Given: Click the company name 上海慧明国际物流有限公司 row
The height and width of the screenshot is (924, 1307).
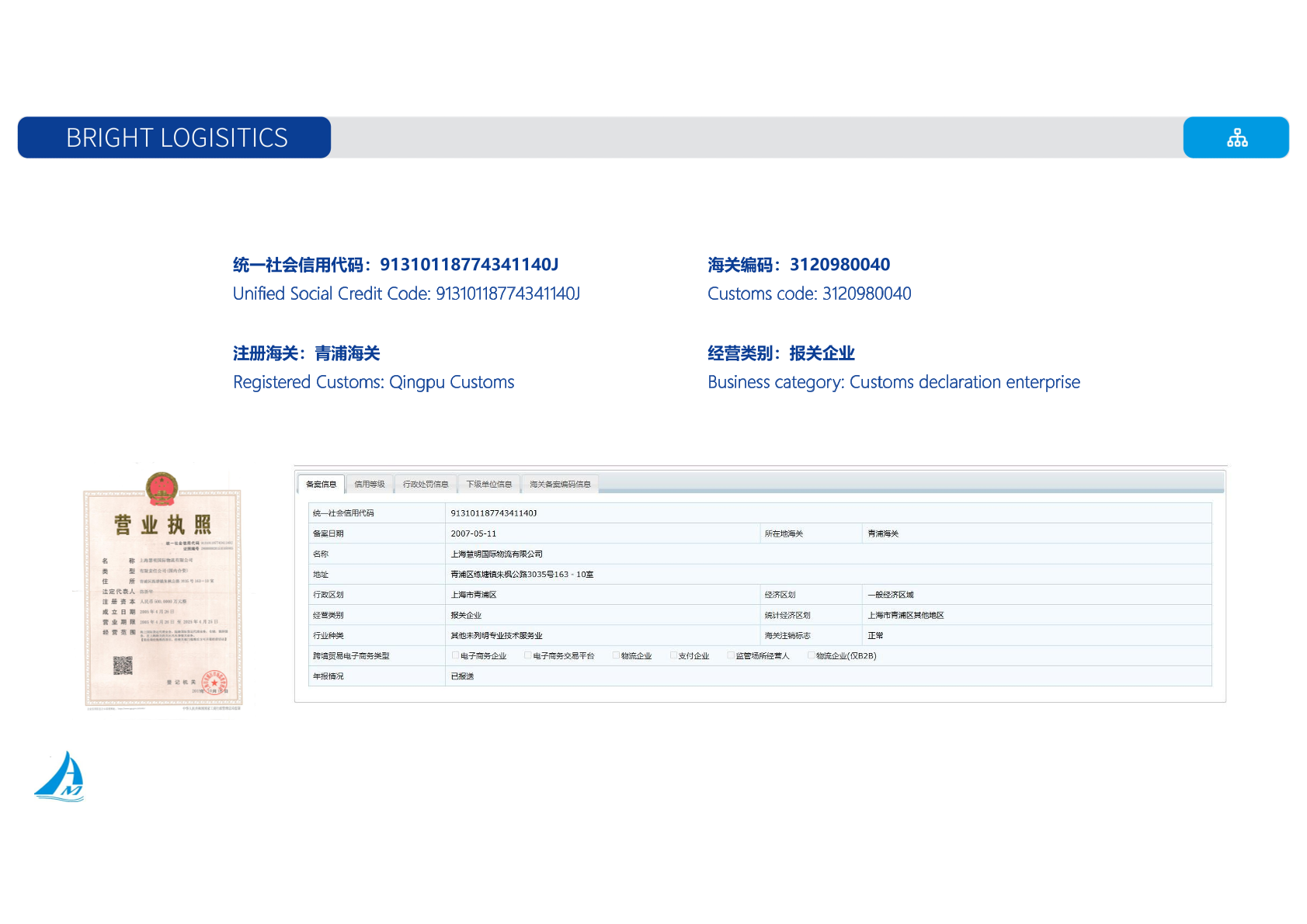Looking at the screenshot, I should (x=498, y=554).
